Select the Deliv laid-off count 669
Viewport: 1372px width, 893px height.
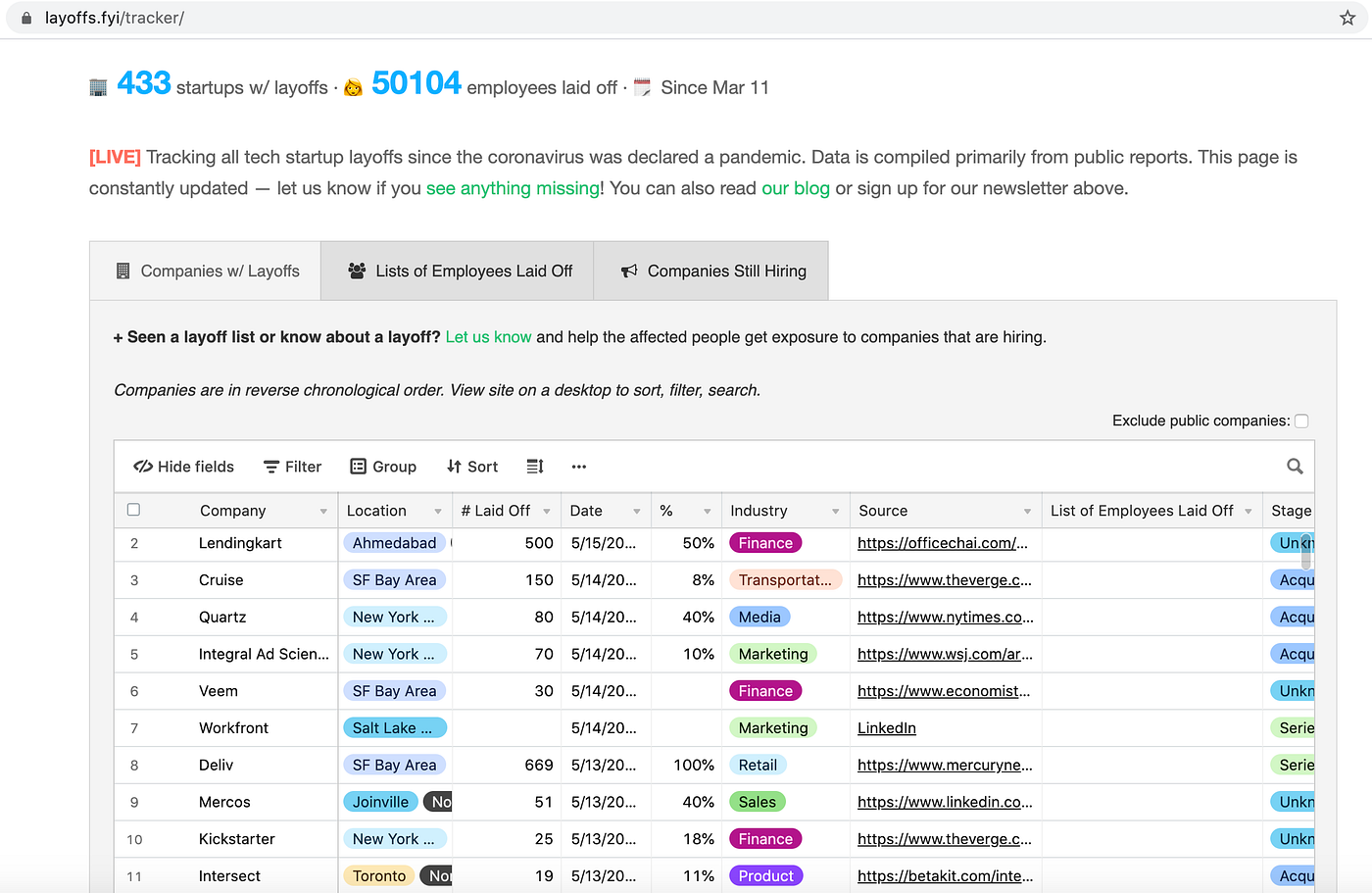tap(539, 766)
